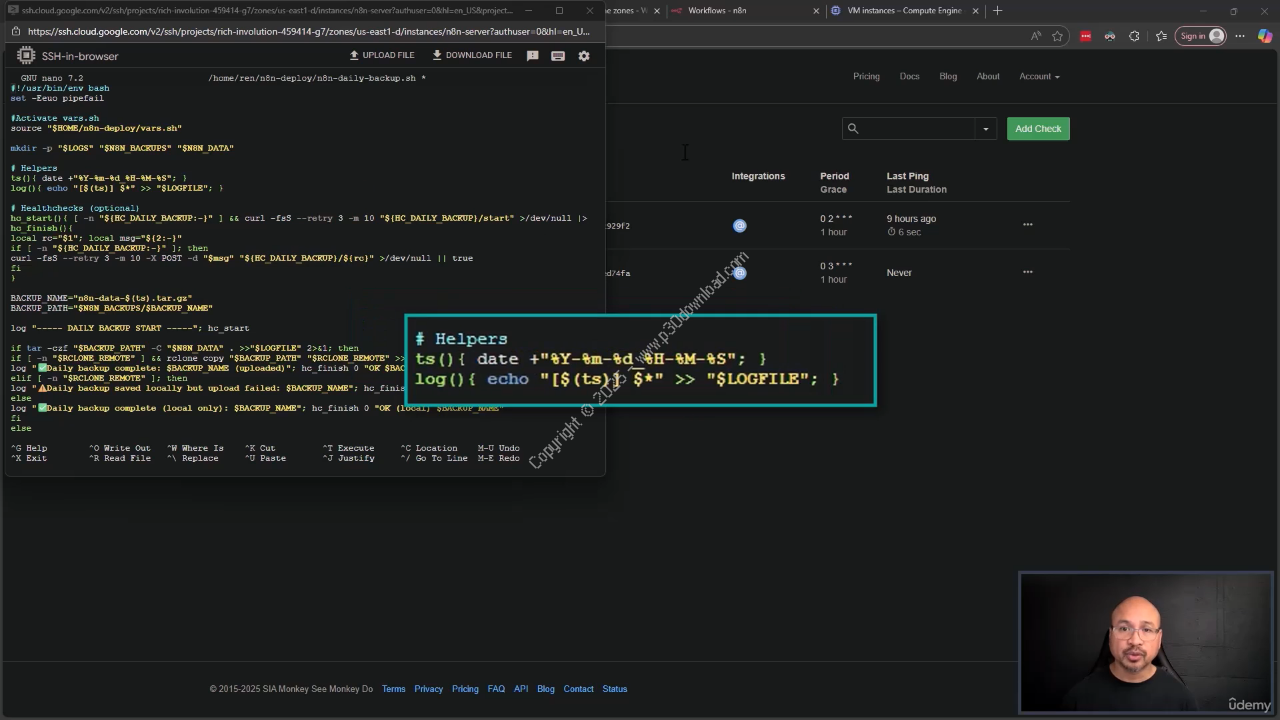Switch to the Workflows - n8n tab
Image resolution: width=1280 pixels, height=720 pixels.
pyautogui.click(x=717, y=11)
